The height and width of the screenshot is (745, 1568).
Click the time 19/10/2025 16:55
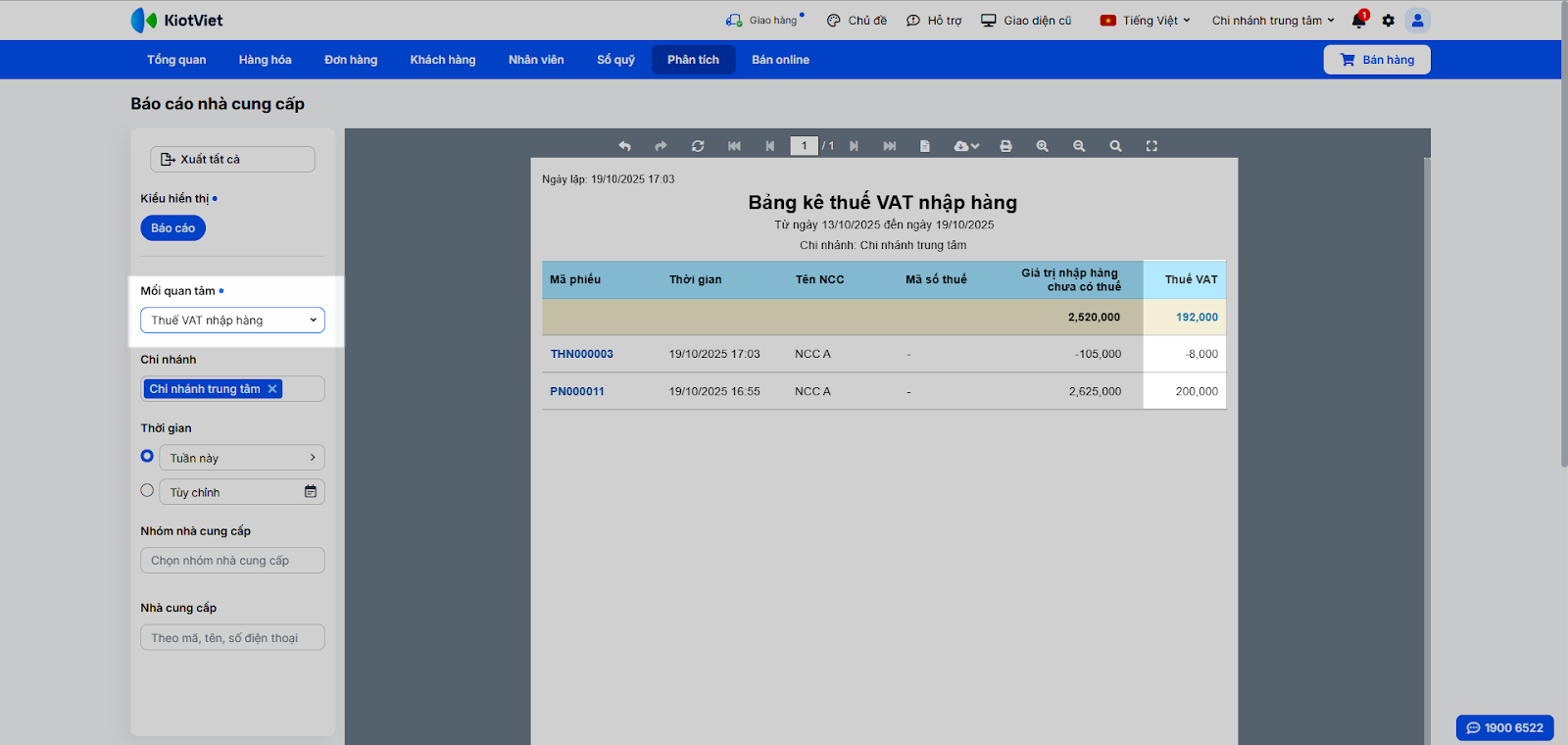(714, 391)
